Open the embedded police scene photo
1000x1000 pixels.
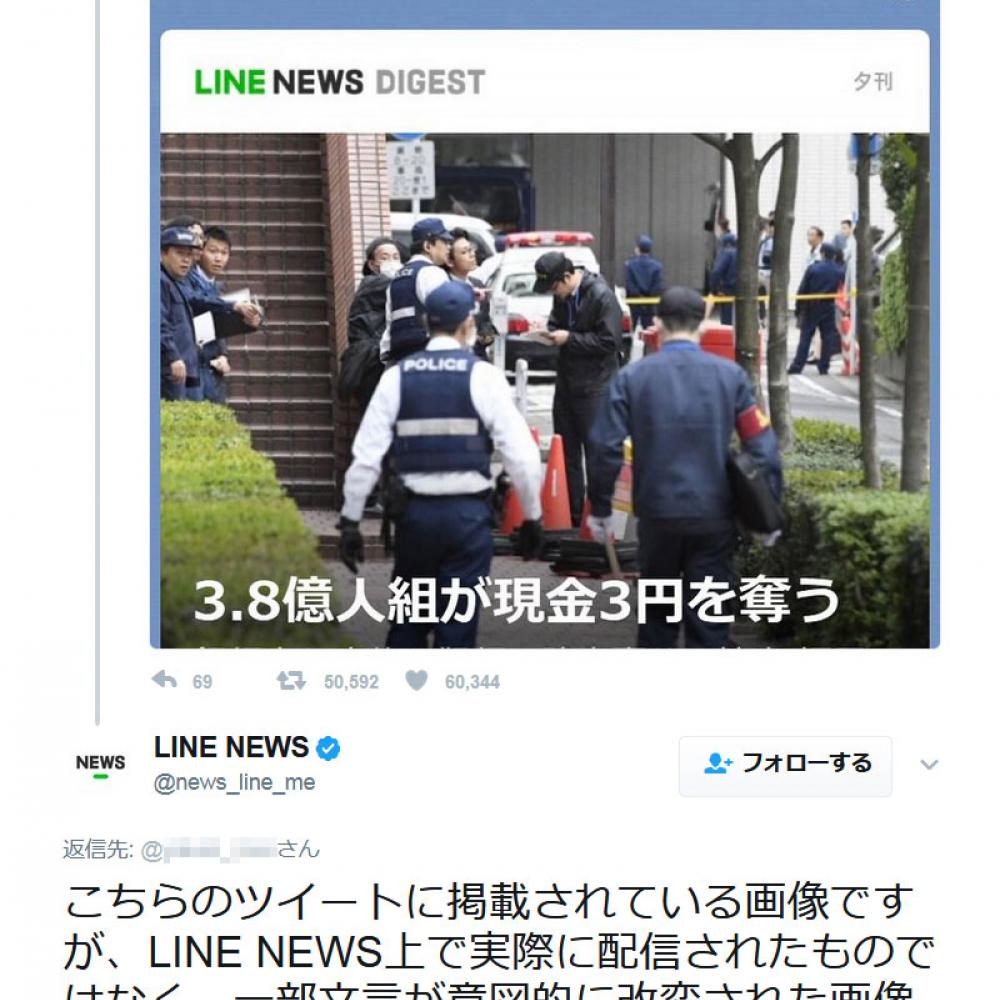(545, 390)
